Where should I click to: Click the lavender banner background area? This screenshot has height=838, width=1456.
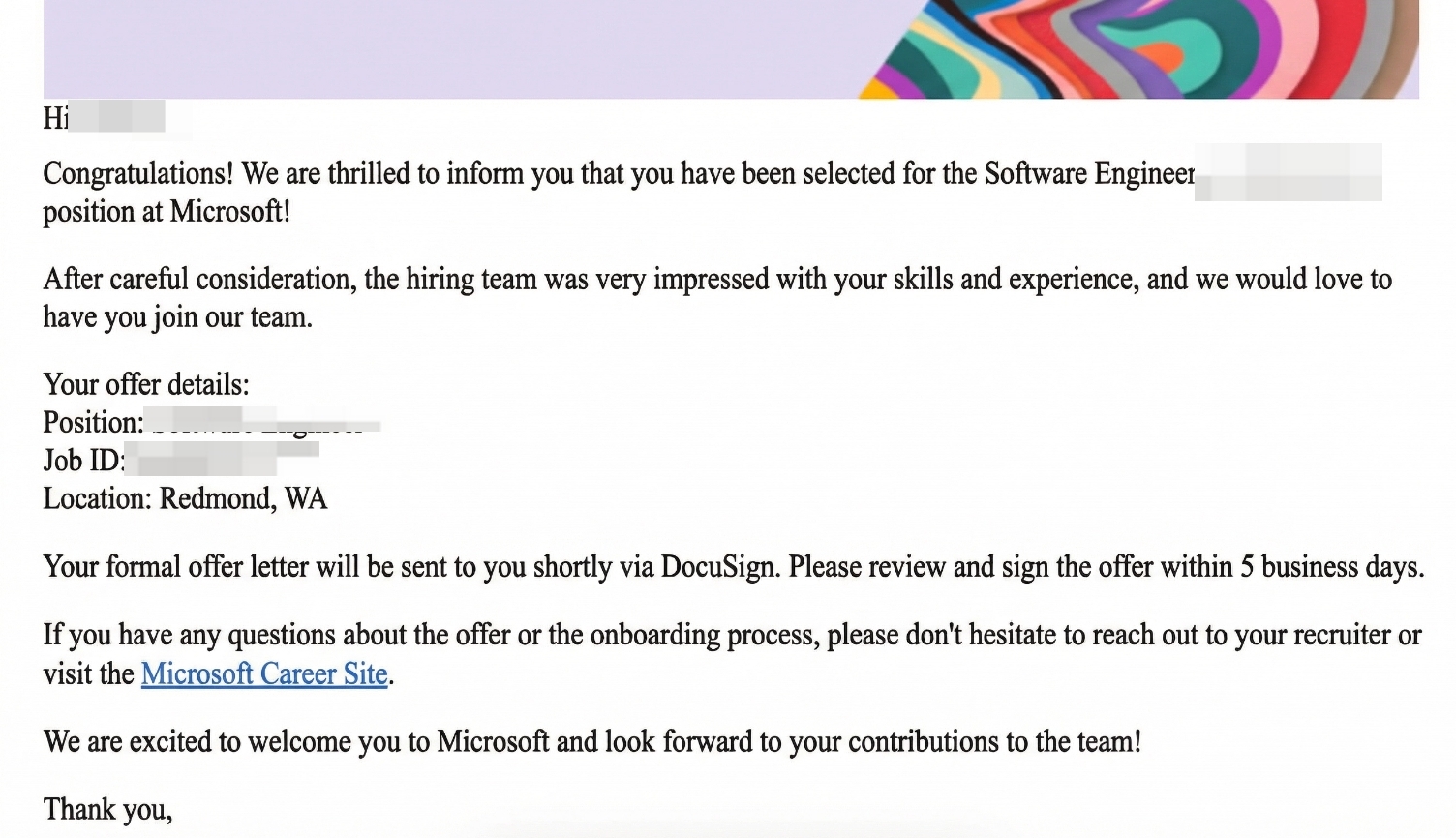[436, 48]
